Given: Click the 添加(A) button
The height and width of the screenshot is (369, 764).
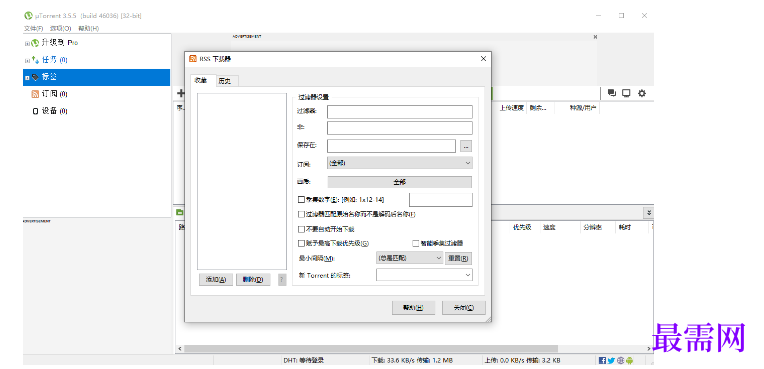Looking at the screenshot, I should (x=216, y=280).
